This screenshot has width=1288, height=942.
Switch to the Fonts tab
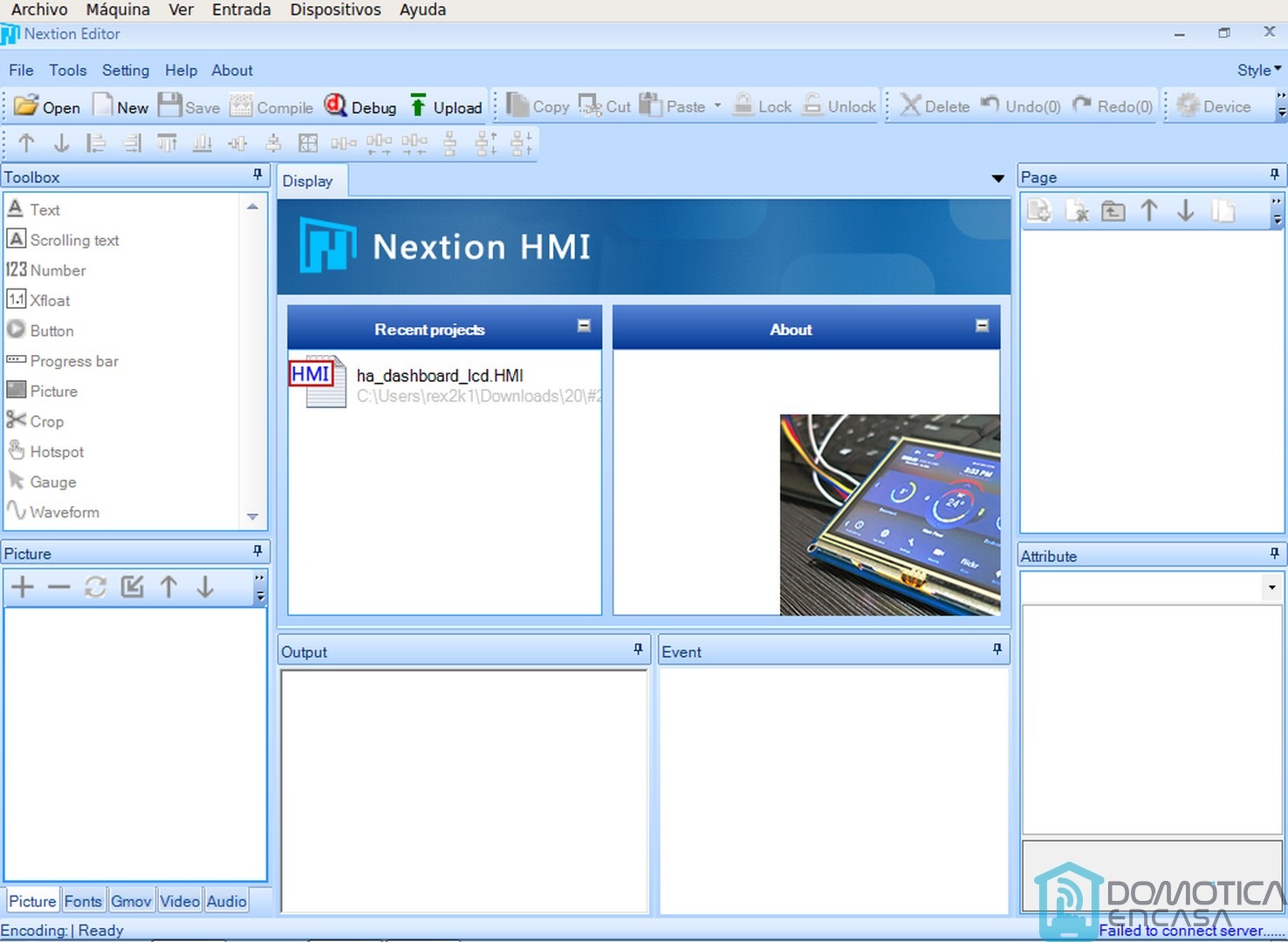coord(83,900)
